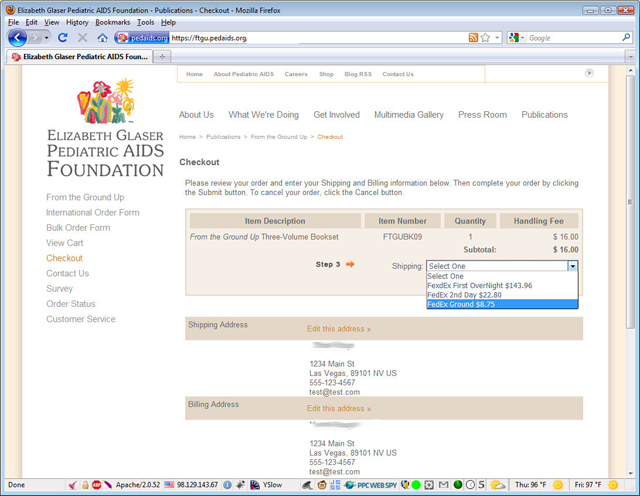Click the Apache/2.0.52 server text in status bar
640x496 pixels.
click(x=138, y=485)
